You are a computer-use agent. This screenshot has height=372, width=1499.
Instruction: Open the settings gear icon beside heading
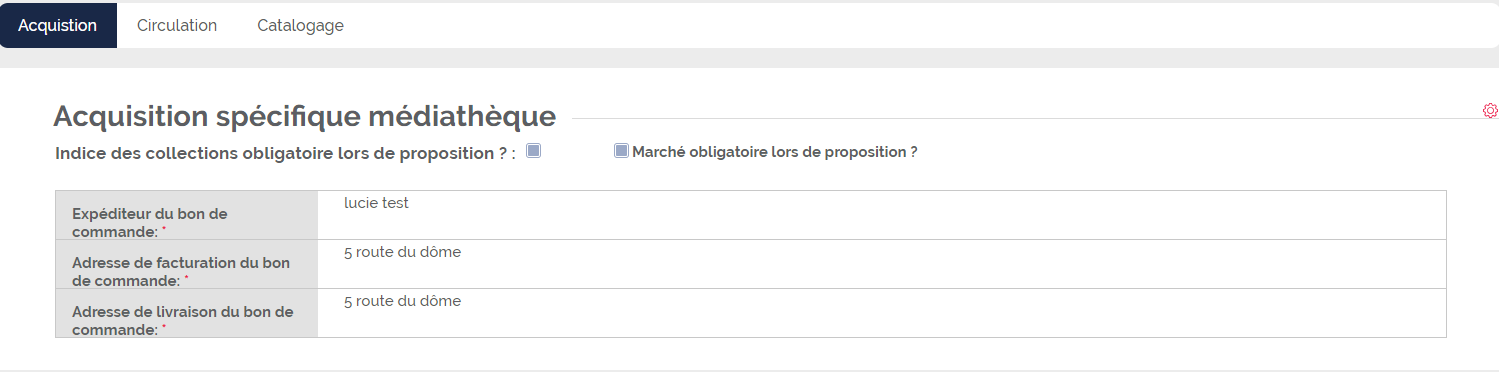click(1490, 110)
